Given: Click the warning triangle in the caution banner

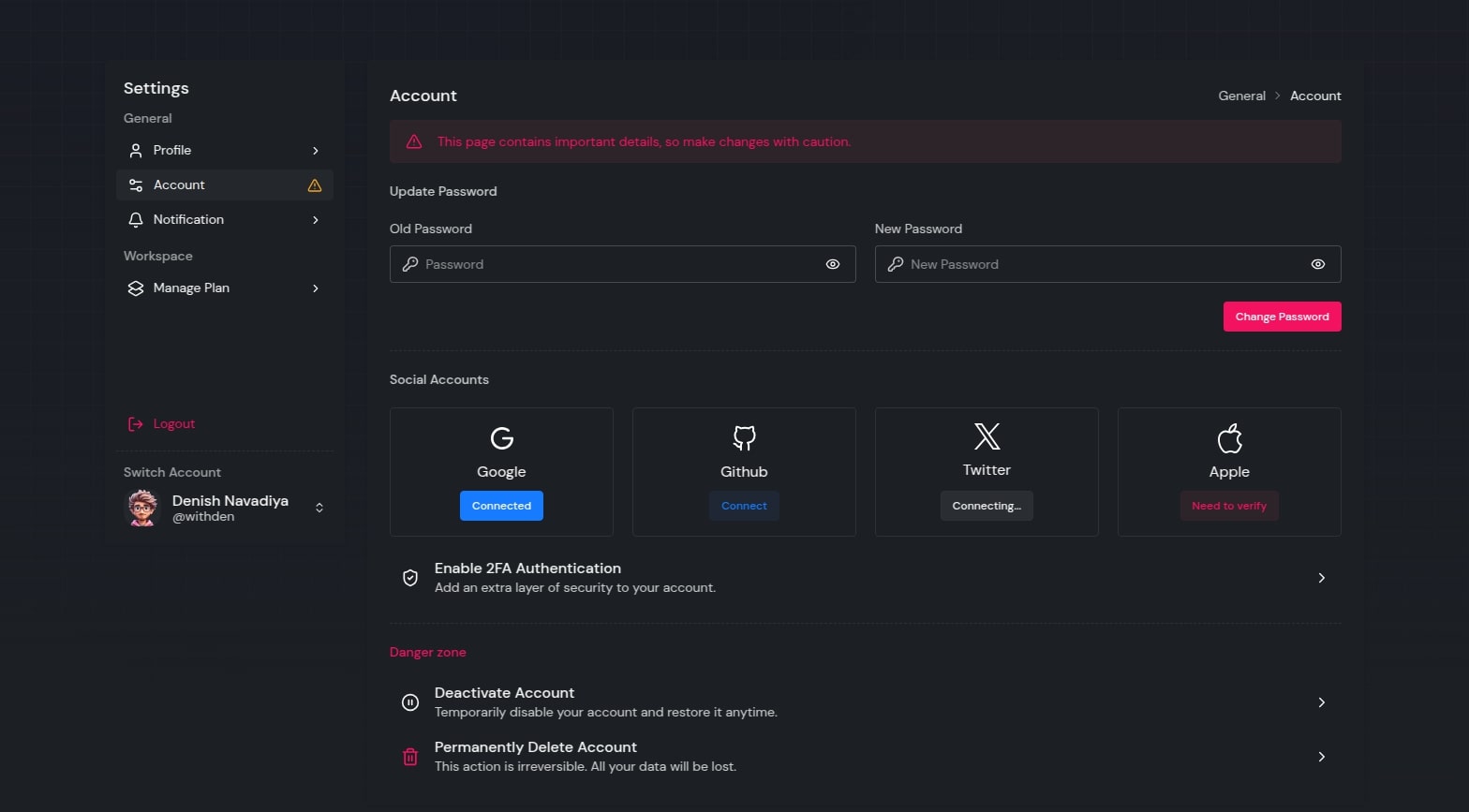Looking at the screenshot, I should coord(413,142).
